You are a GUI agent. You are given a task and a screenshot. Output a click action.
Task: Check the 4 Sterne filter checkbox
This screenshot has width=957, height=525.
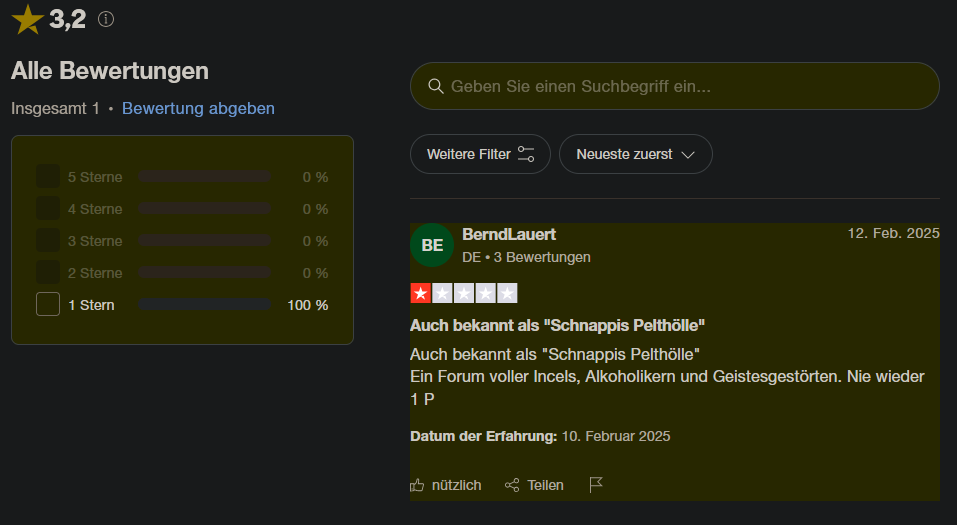(x=48, y=209)
